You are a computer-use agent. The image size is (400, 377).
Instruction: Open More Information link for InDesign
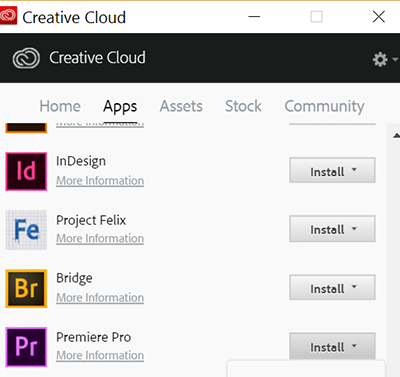[x=100, y=181]
